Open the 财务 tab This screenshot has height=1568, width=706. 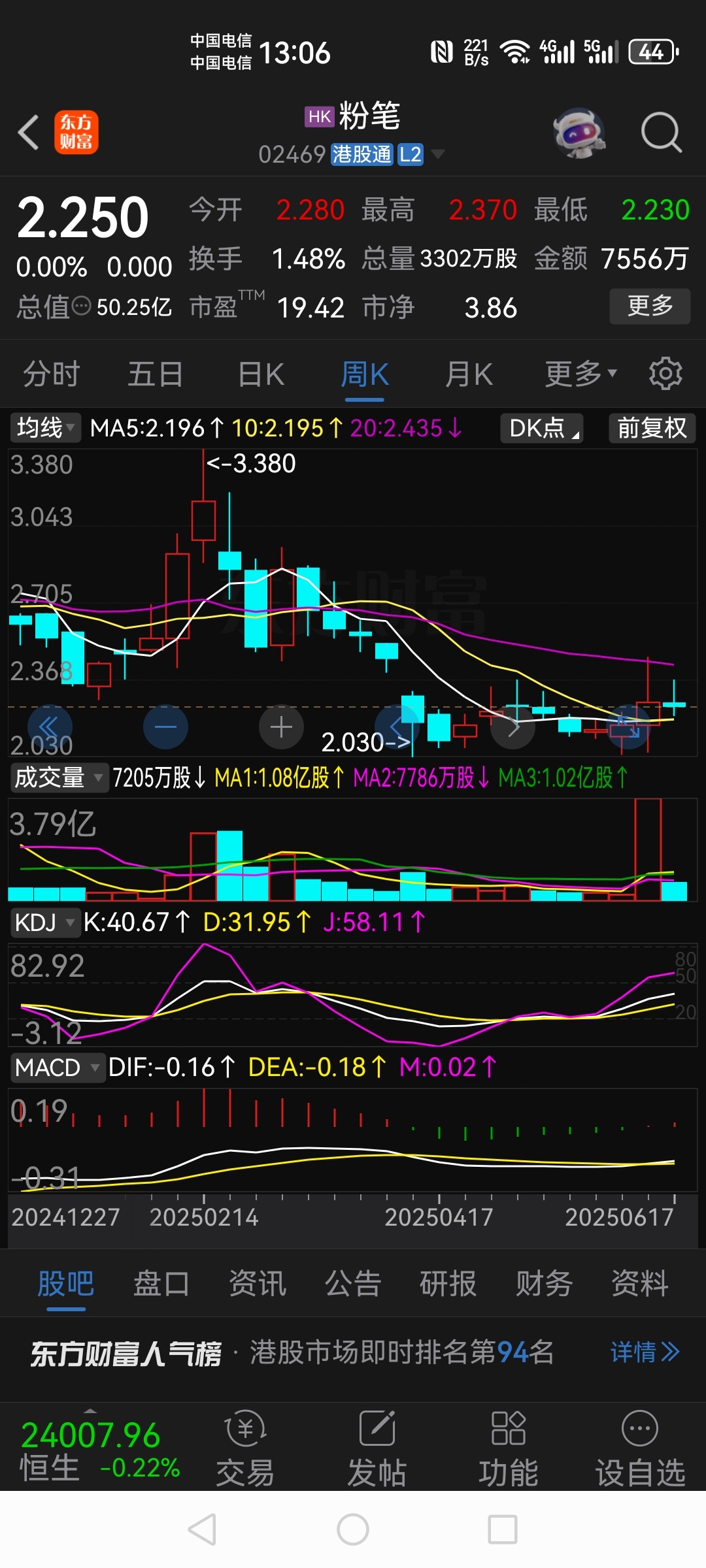pyautogui.click(x=544, y=1283)
